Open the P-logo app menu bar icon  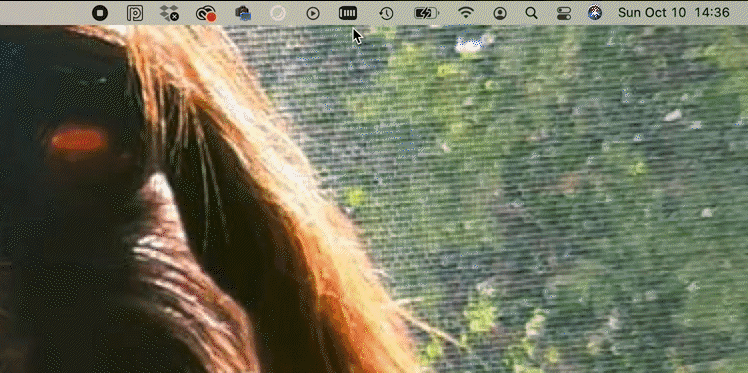pos(135,13)
